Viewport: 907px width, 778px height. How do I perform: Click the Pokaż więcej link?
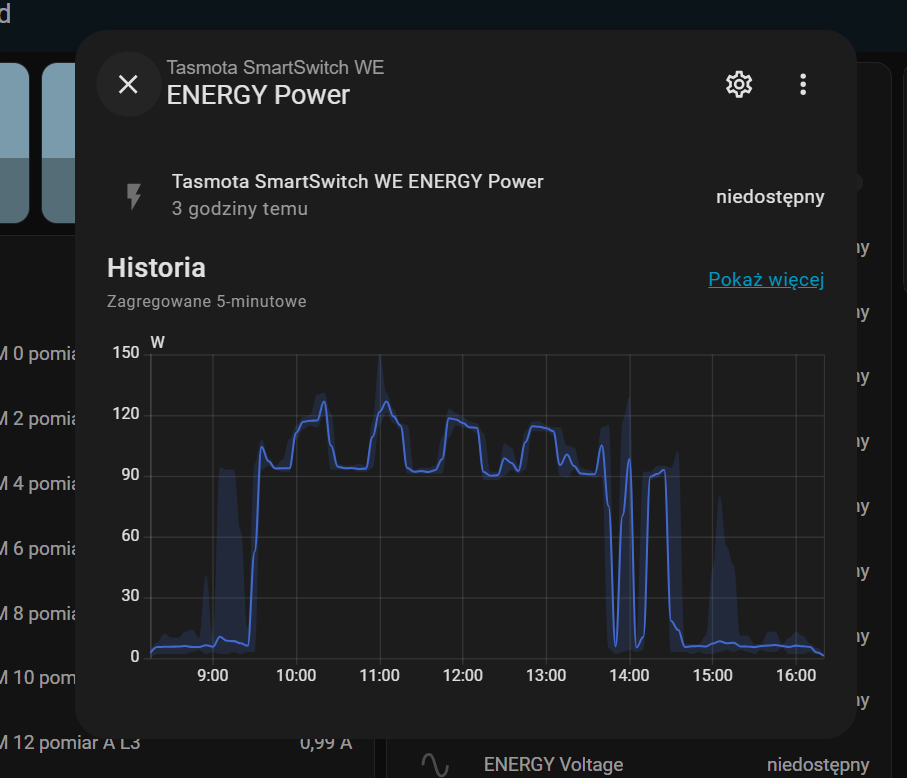pos(766,279)
